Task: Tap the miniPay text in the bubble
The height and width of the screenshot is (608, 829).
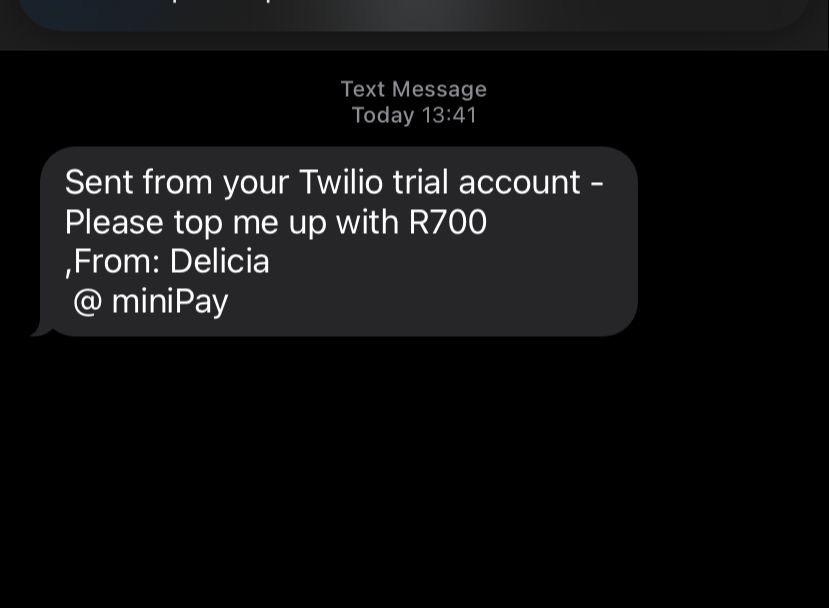Action: click(170, 302)
